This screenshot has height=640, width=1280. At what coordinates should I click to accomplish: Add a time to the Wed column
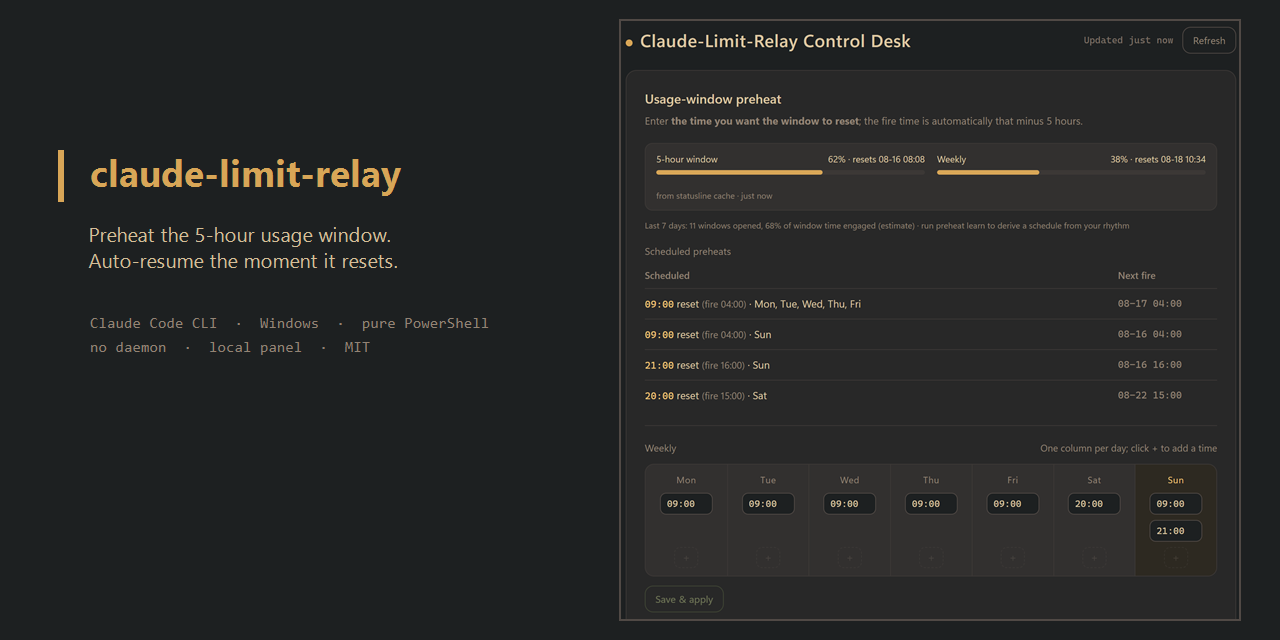tap(849, 558)
